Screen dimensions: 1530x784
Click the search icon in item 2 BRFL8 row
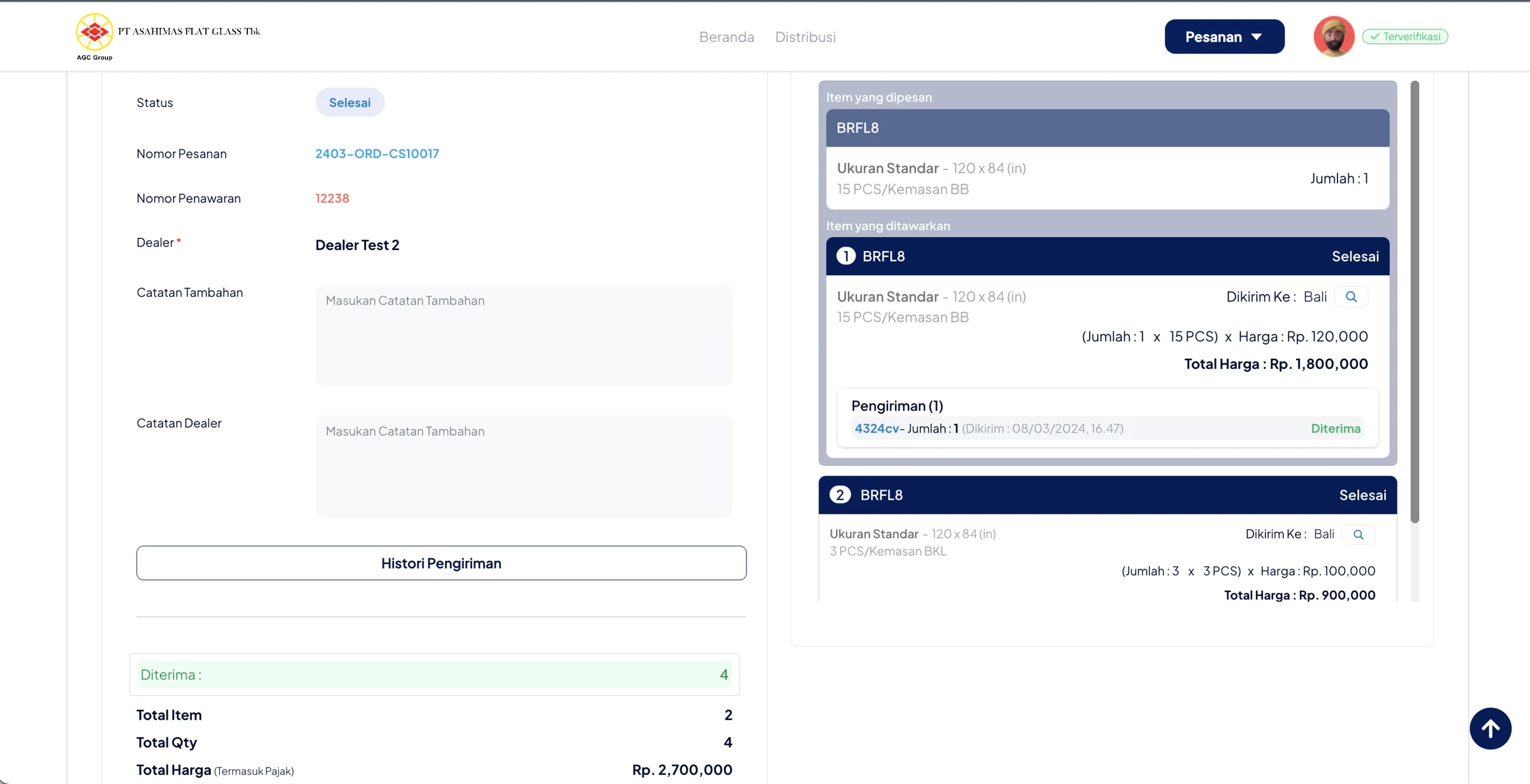tap(1359, 535)
